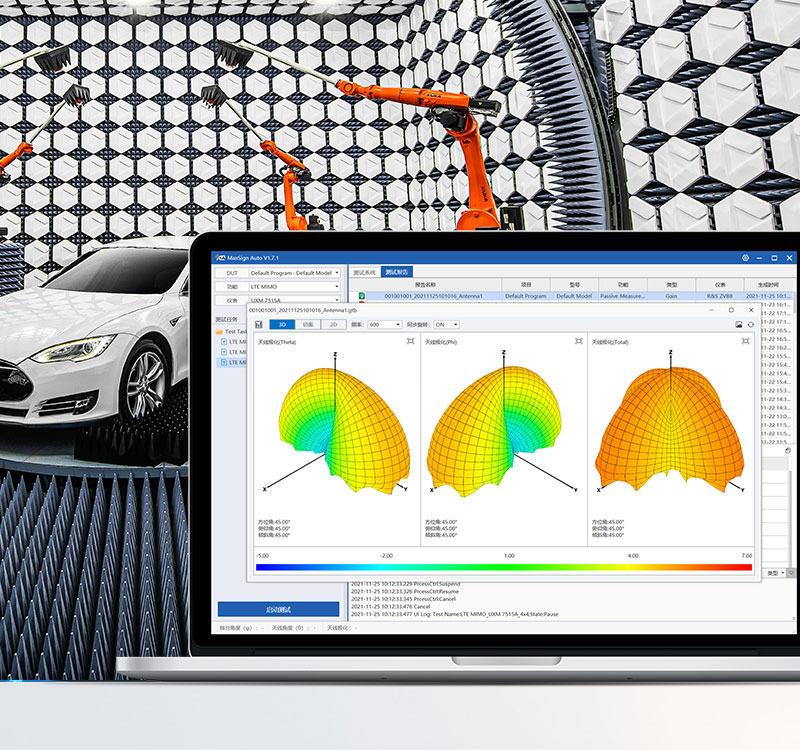This screenshot has width=800, height=750.
Task: Open the DUT Default Program dropdown
Action: click(295, 272)
